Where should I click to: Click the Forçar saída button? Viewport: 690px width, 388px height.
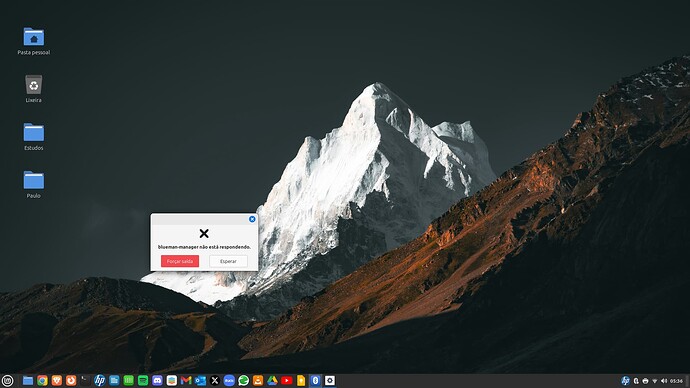[x=180, y=261]
